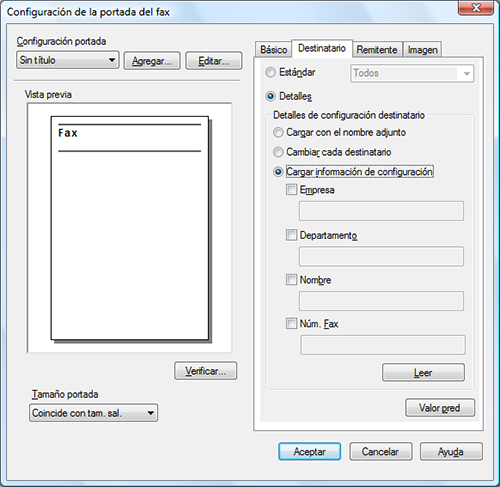
Task: Restore defaults with Valor pred
Action: tap(440, 408)
